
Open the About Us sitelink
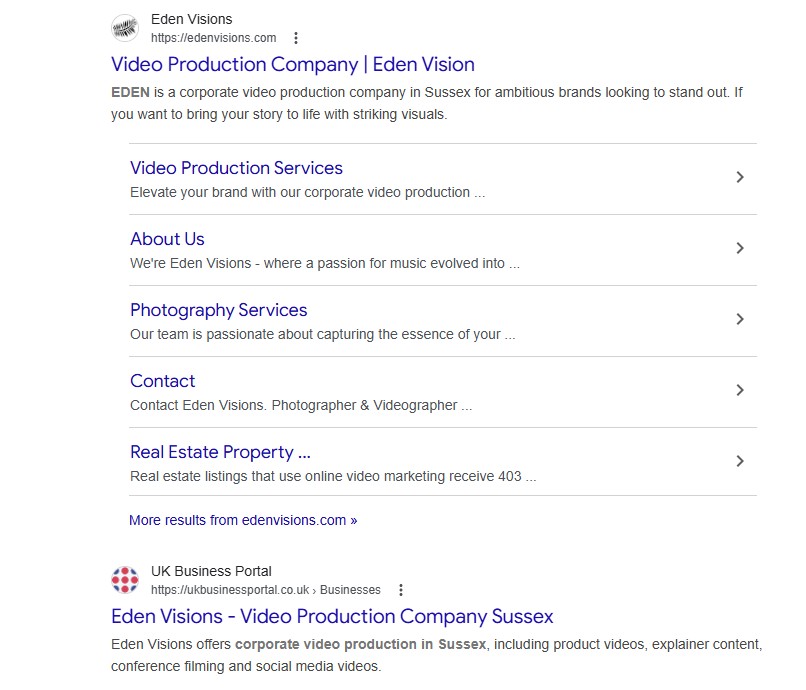point(167,239)
